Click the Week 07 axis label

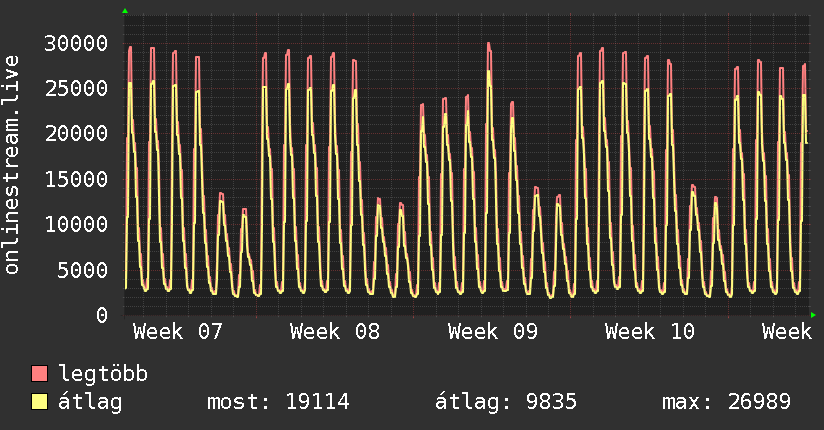[177, 332]
